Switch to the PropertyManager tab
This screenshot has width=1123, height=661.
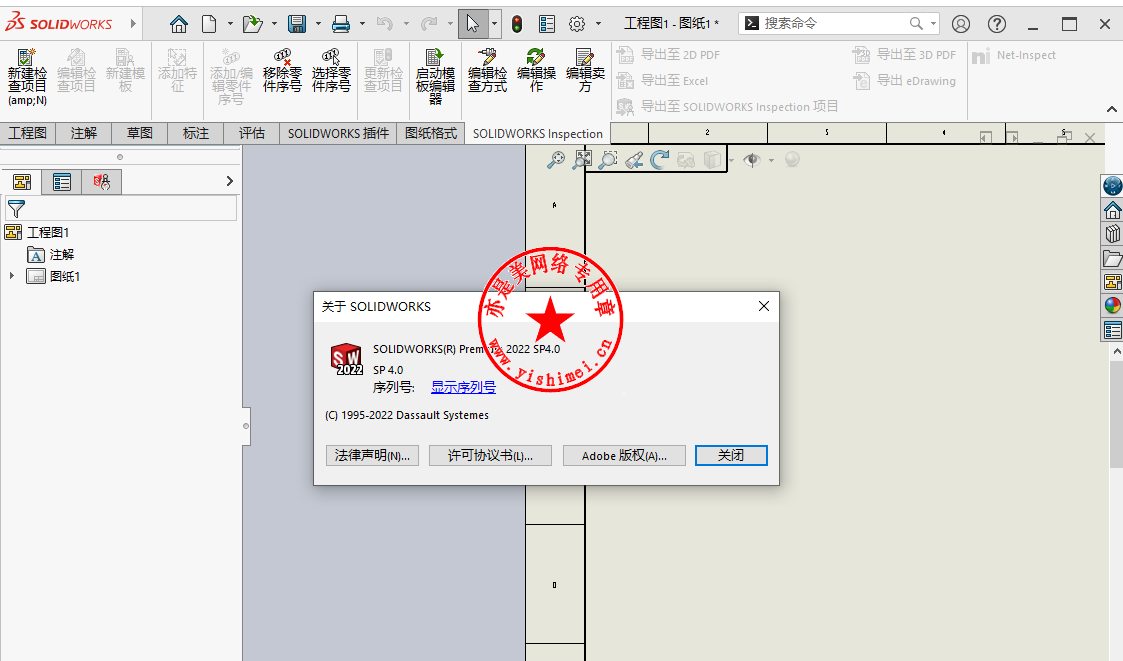pos(62,182)
